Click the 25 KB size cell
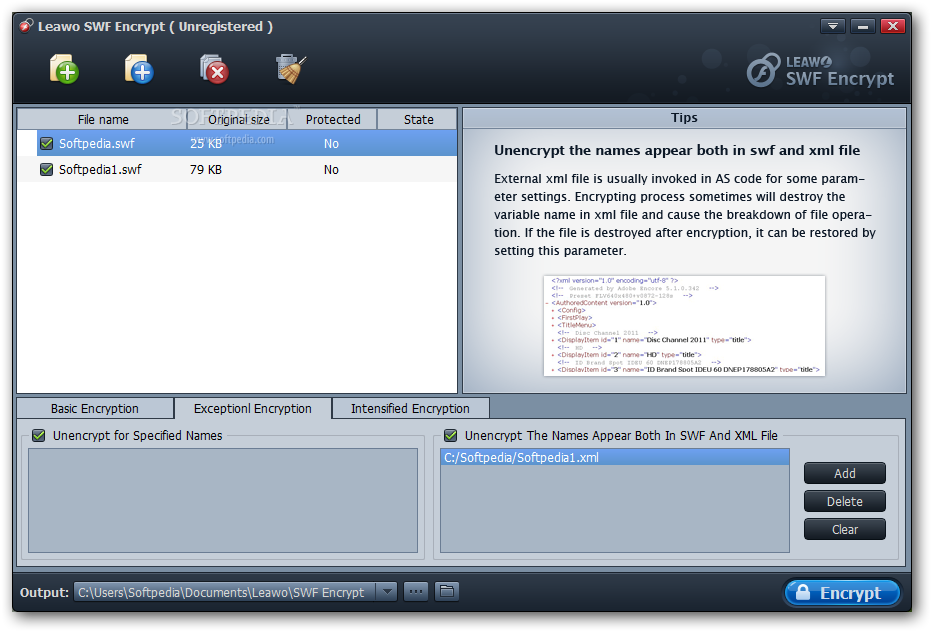The width and height of the screenshot is (932, 632). (x=206, y=143)
